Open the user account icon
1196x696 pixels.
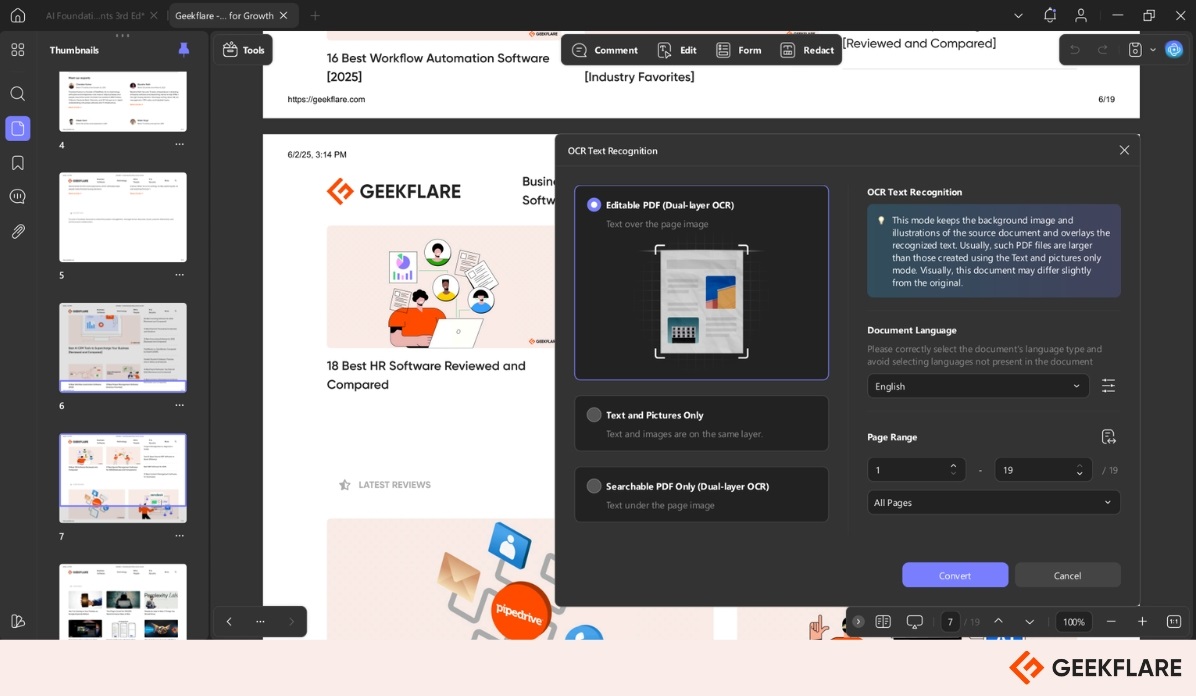tap(1081, 15)
